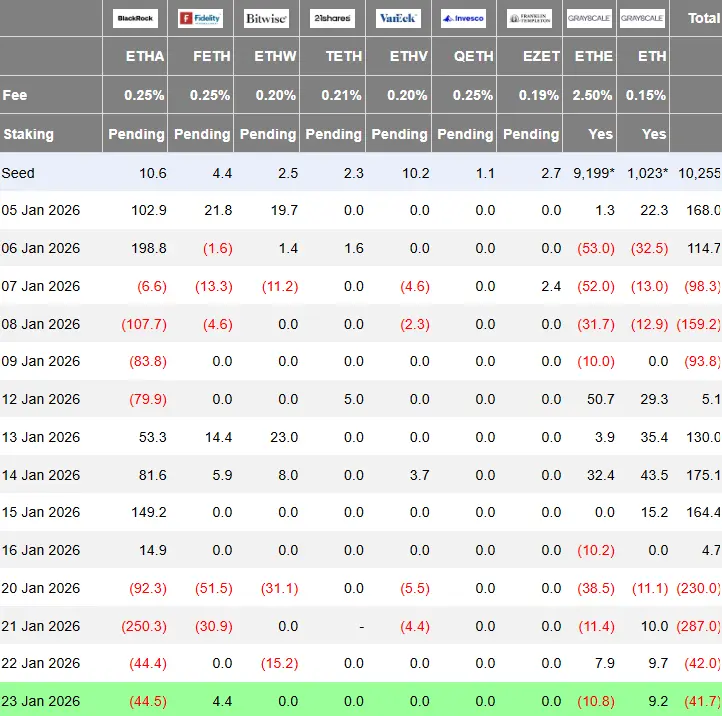Viewport: 722px width, 716px height.
Task: Open the VanEck logo
Action: click(399, 19)
